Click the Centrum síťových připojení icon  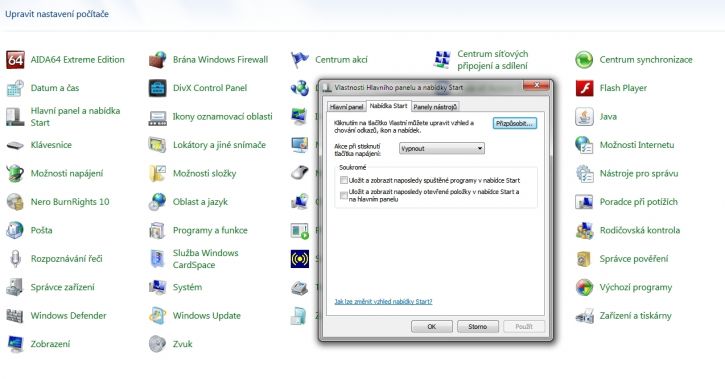point(442,60)
